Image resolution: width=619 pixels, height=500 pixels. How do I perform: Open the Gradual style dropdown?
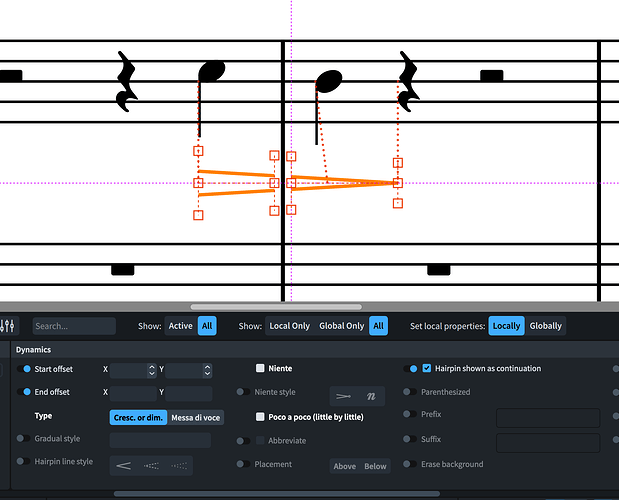160,440
